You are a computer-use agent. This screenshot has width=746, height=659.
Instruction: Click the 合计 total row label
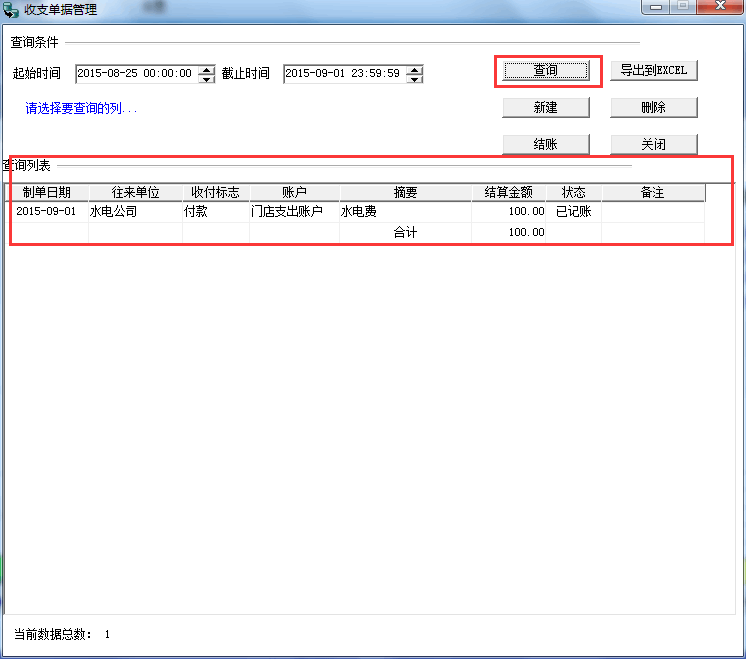click(x=405, y=233)
